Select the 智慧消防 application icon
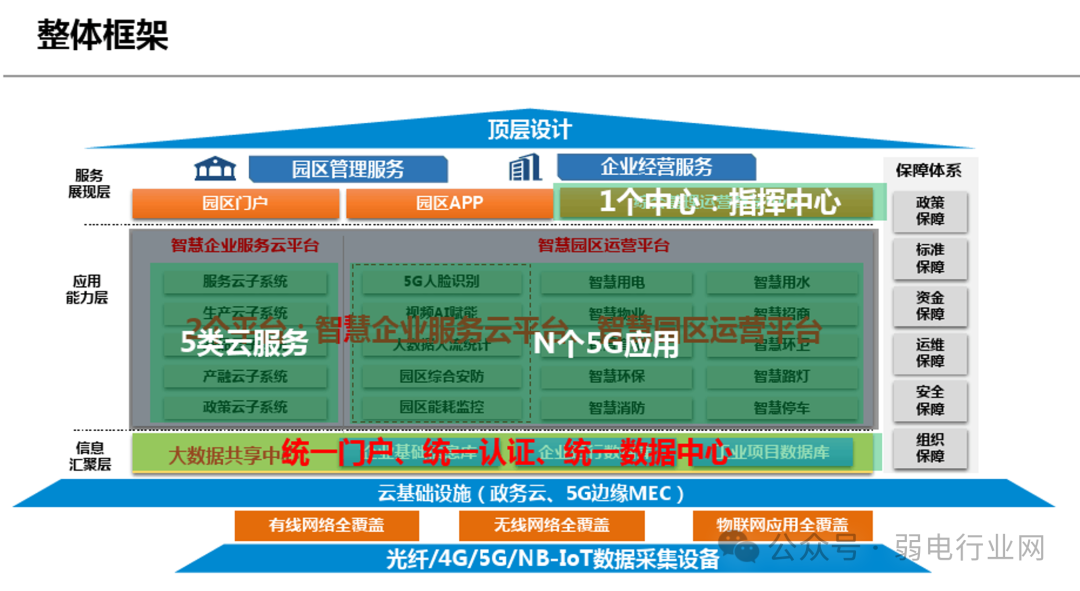 click(618, 407)
